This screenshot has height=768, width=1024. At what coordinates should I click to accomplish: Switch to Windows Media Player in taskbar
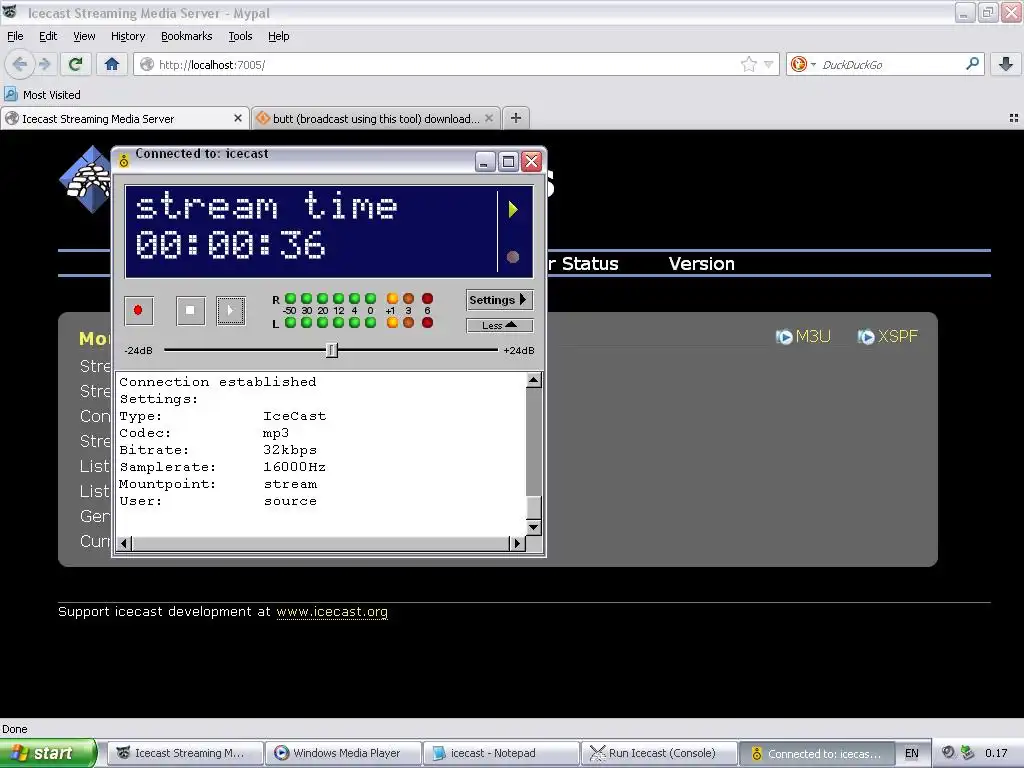[x=343, y=753]
